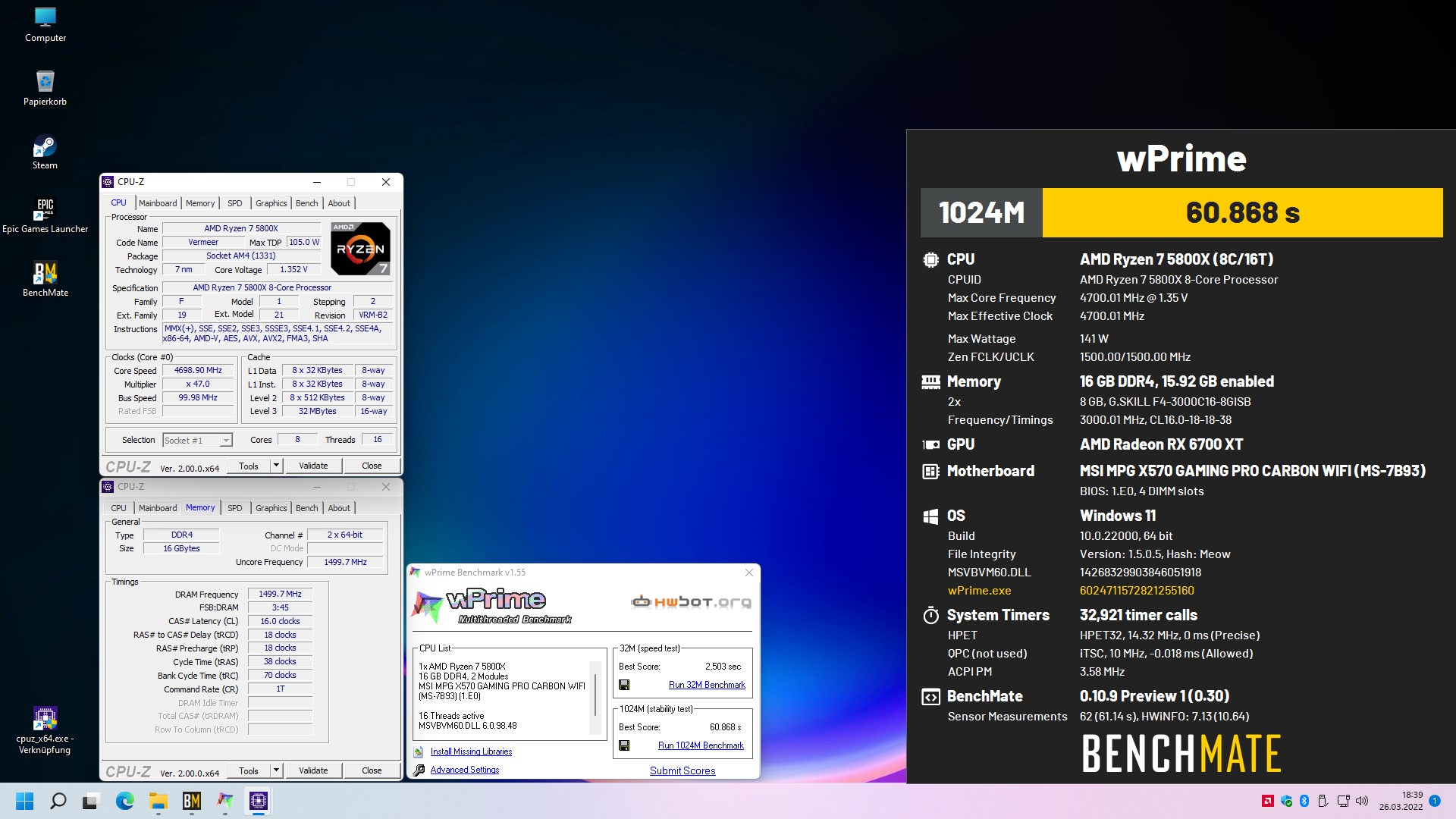This screenshot has height=819, width=1456.
Task: Click the volume speaker tray icon
Action: [x=1362, y=801]
